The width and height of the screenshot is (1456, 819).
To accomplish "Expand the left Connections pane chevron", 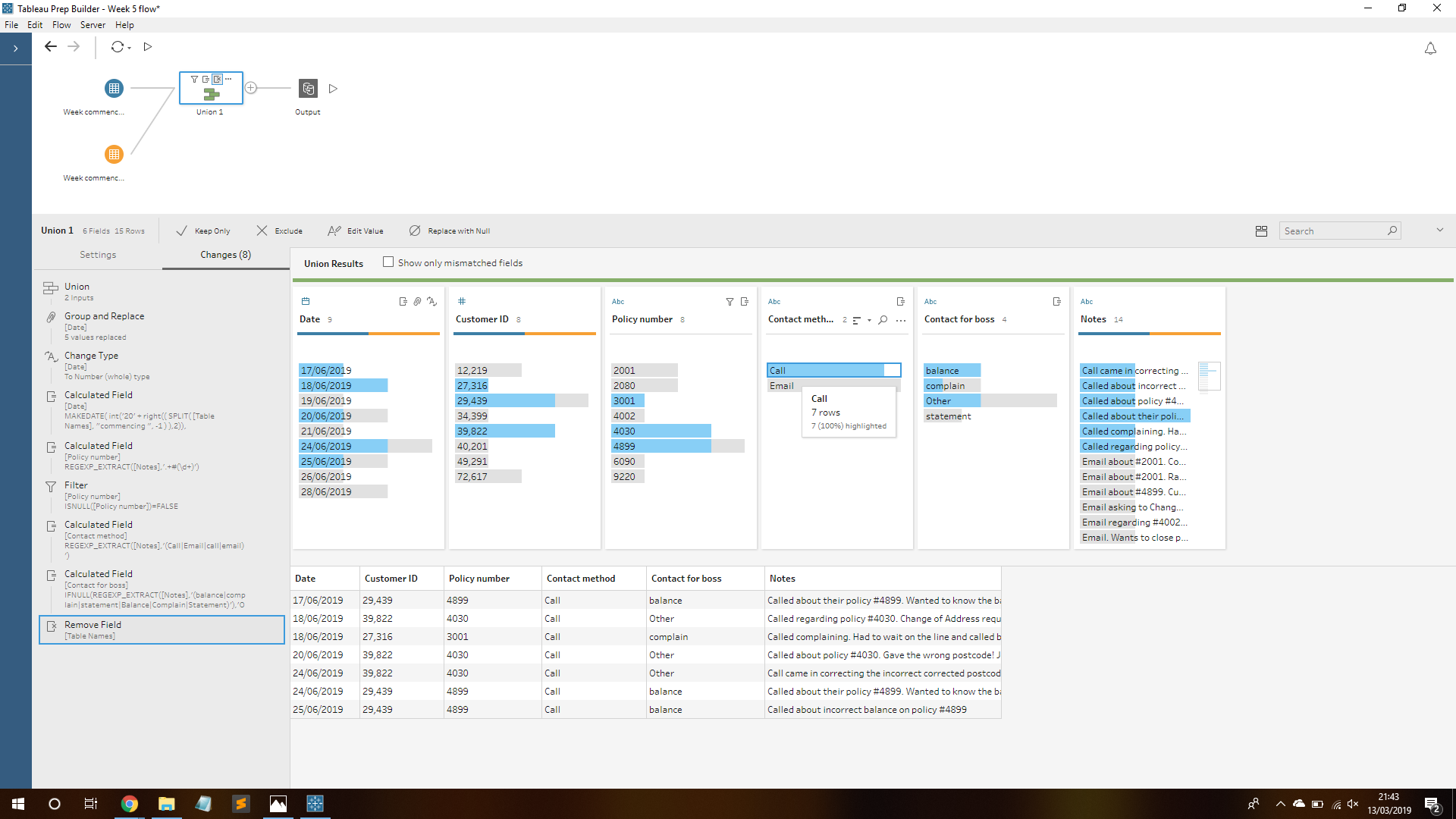I will 15,49.
